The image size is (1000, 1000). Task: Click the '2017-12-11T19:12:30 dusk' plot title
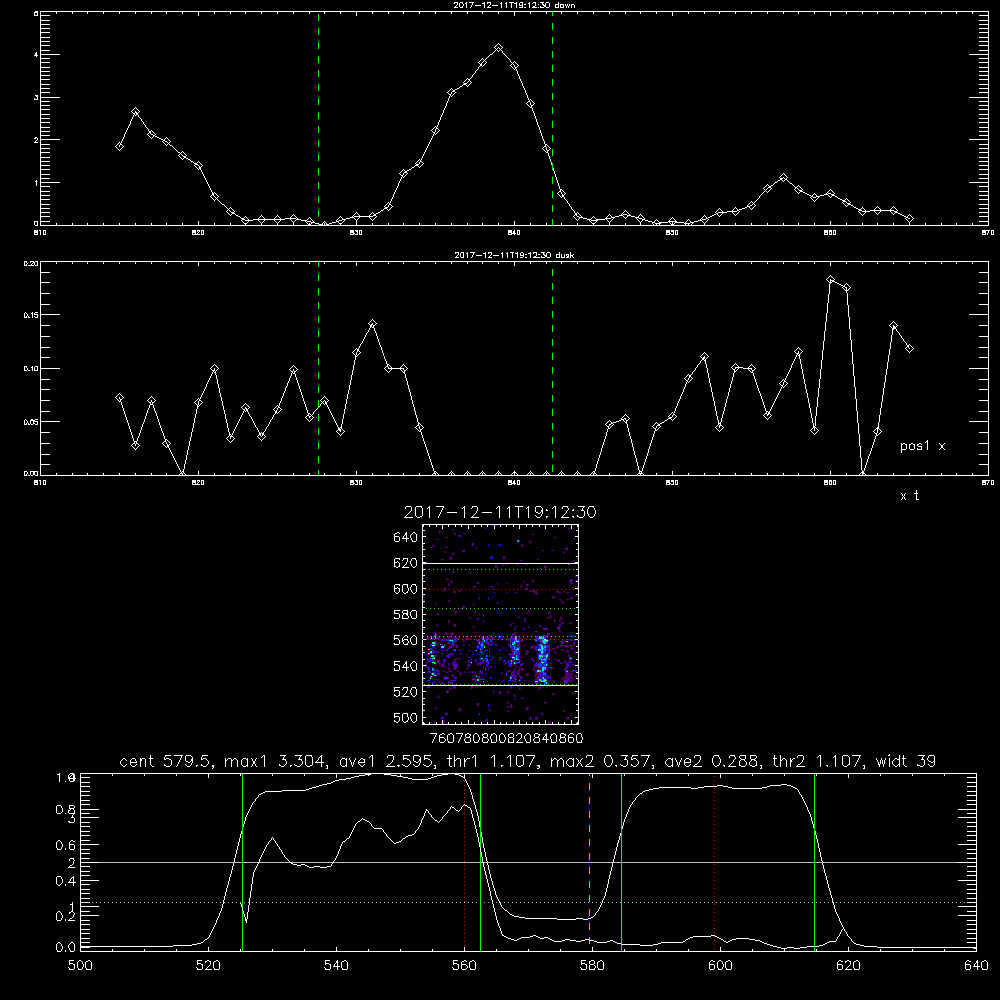tap(514, 255)
